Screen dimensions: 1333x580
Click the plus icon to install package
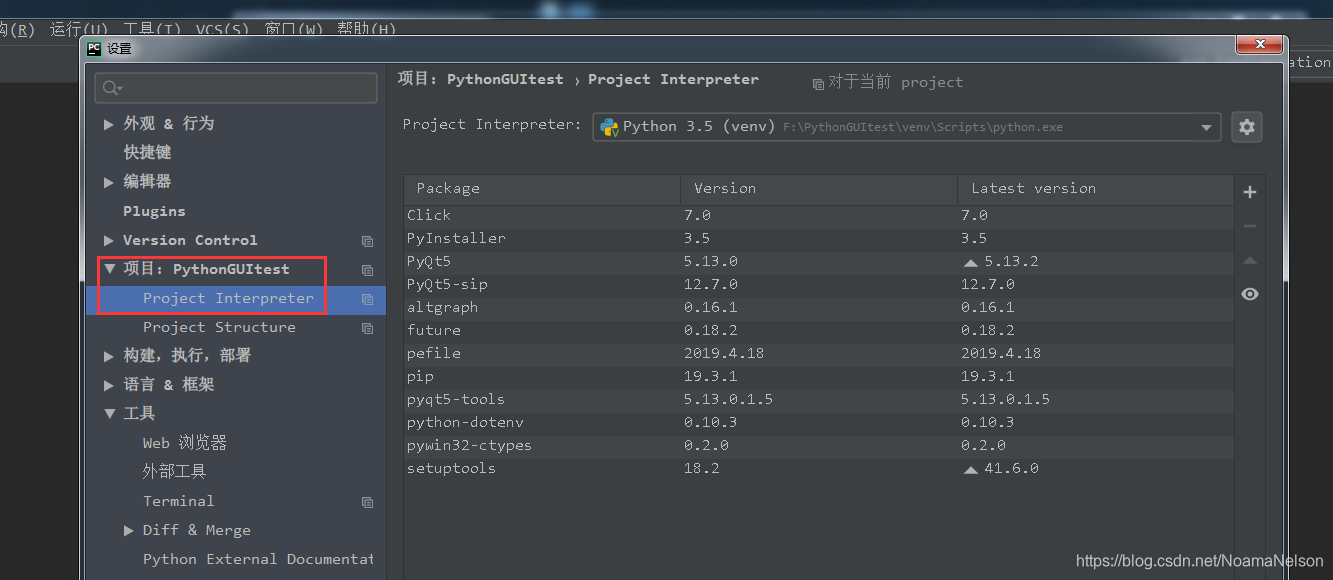tap(1249, 192)
